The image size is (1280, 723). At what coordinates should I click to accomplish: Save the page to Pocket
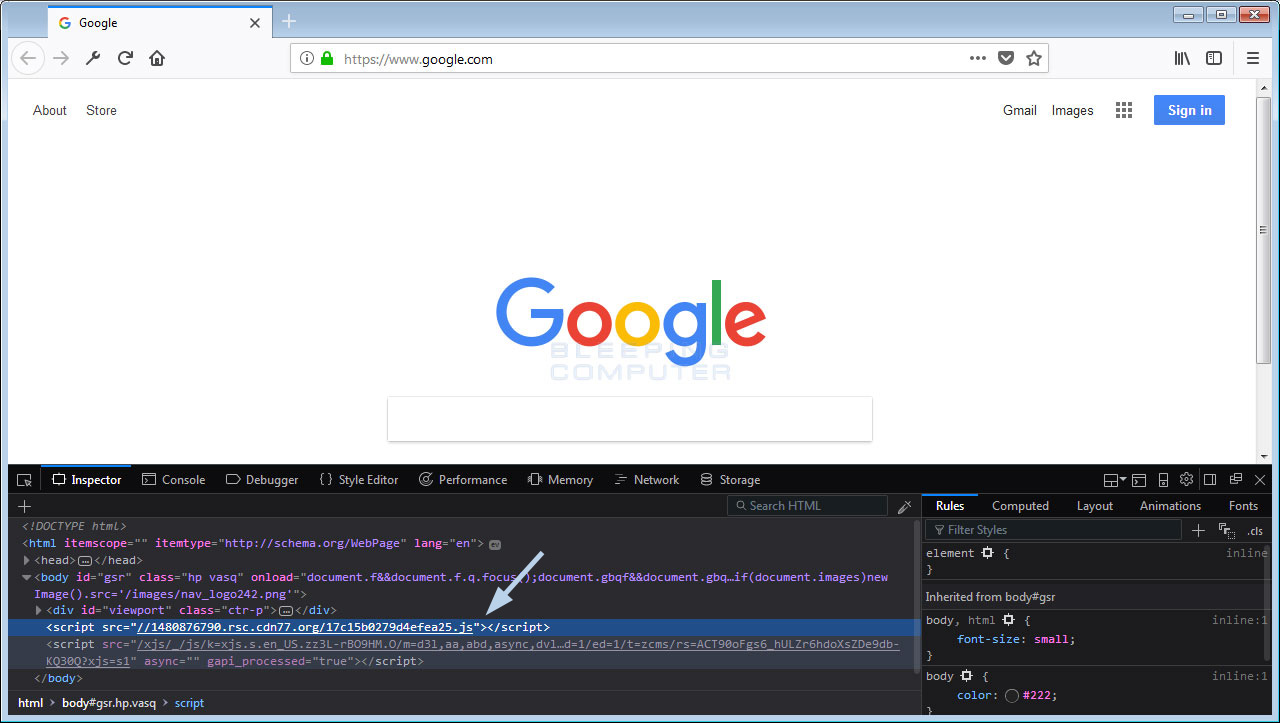click(x=1006, y=58)
